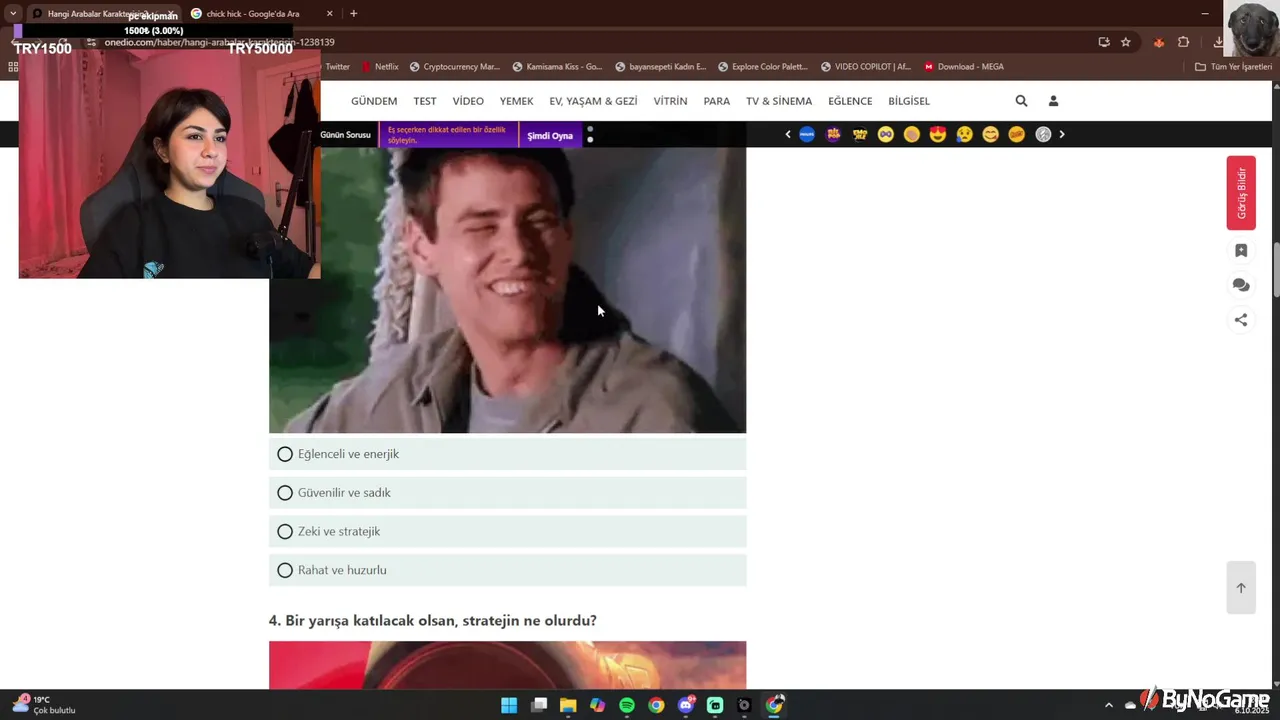Open the Task View taskbar icon
Viewport: 1280px width, 720px height.
coord(539,705)
